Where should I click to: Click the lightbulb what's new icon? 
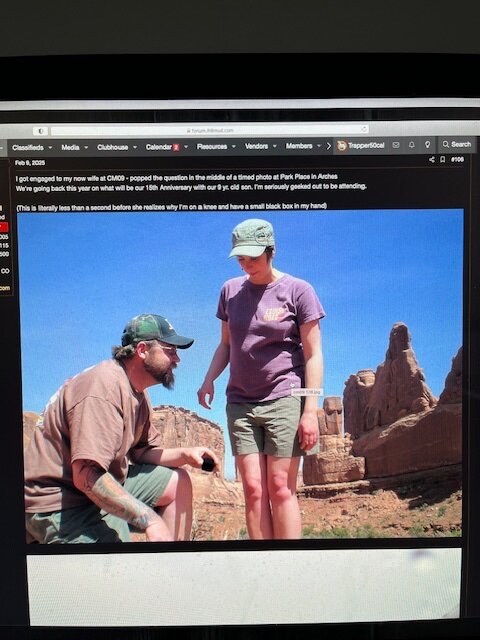pyautogui.click(x=427, y=144)
